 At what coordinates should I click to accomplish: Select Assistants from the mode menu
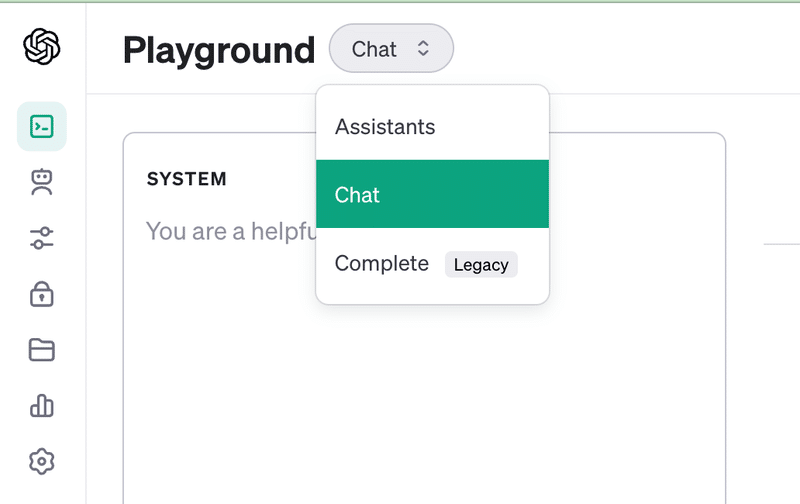tap(433, 127)
